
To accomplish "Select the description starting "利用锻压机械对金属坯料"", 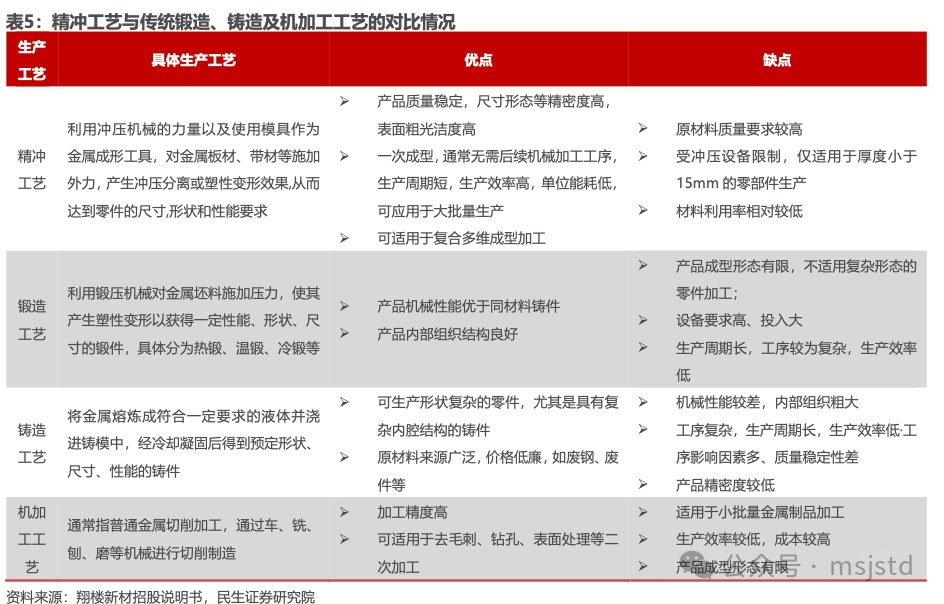I will (193, 320).
